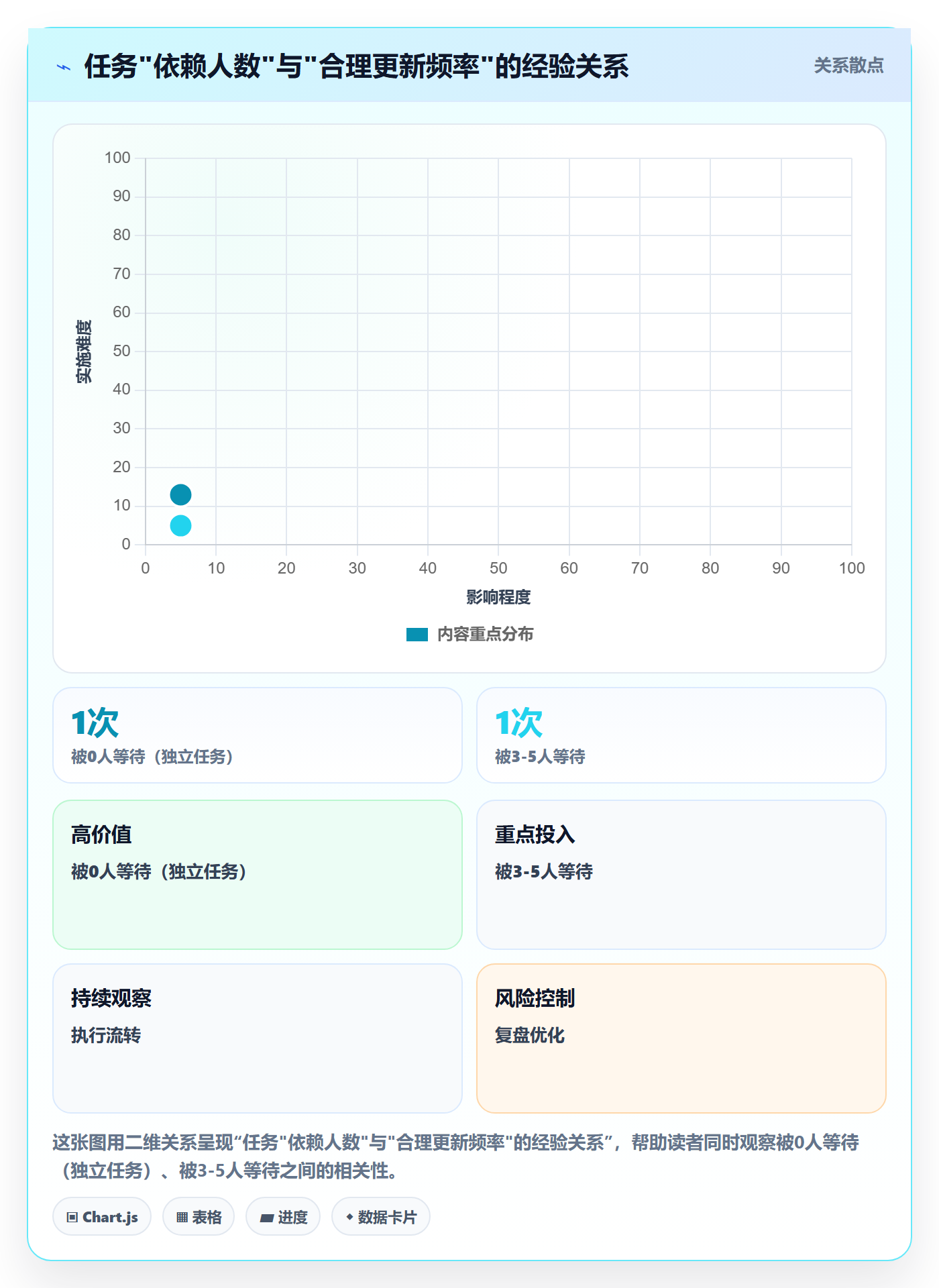Click the 实施难度 y-axis title

pyautogui.click(x=84, y=352)
